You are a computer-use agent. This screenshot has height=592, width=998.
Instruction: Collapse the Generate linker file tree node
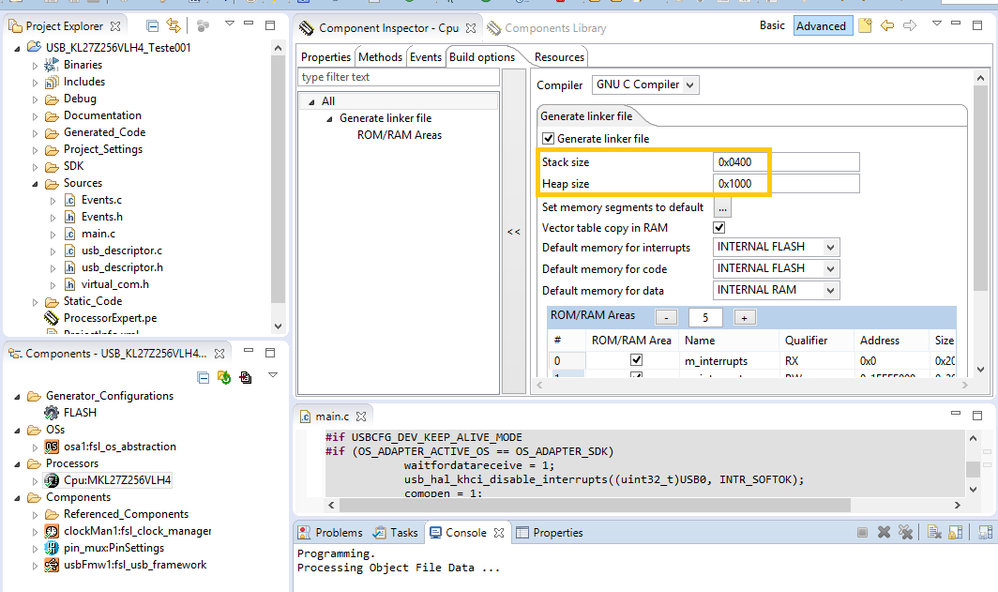click(329, 119)
